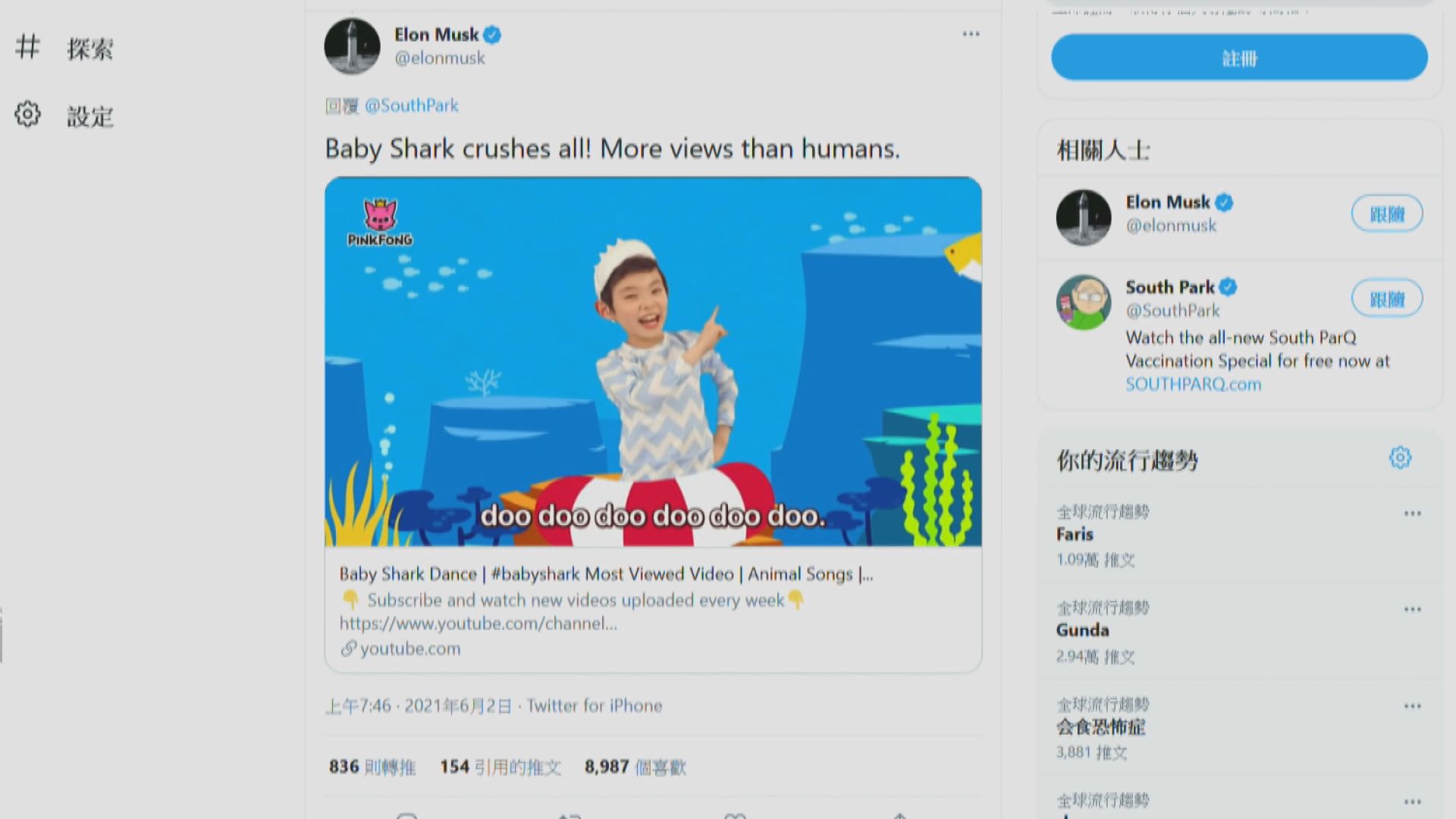This screenshot has height=819, width=1456.
Task: Open the Settings gear in sidebar
Action: tap(28, 115)
